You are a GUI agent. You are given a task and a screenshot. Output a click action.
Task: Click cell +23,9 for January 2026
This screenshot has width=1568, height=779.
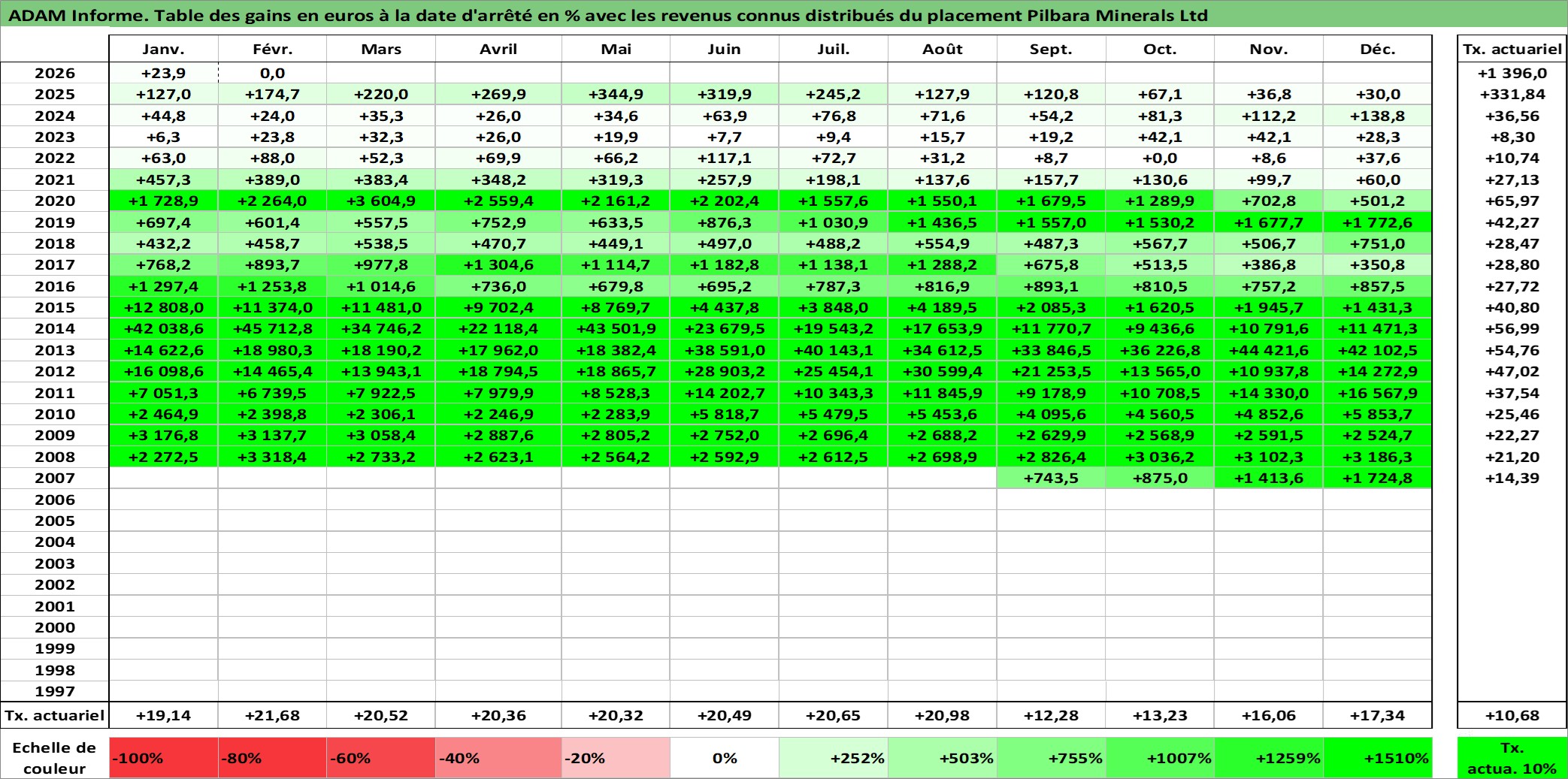pyautogui.click(x=163, y=73)
